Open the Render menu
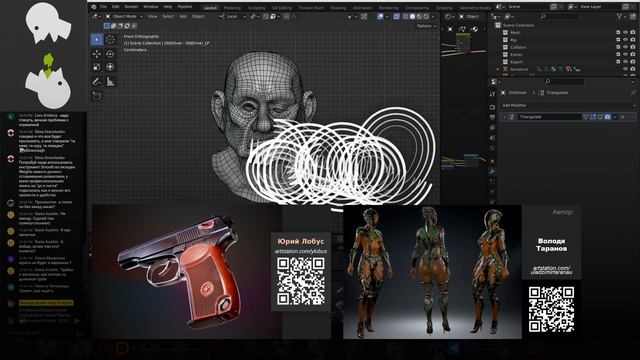Viewport: 640px width, 360px height. (131, 7)
